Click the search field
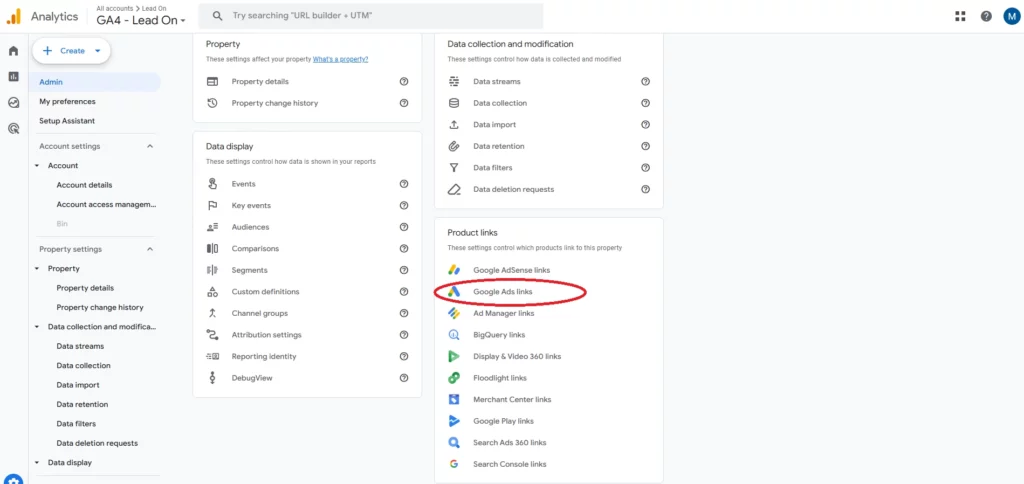The width and height of the screenshot is (1024, 484). (x=370, y=16)
